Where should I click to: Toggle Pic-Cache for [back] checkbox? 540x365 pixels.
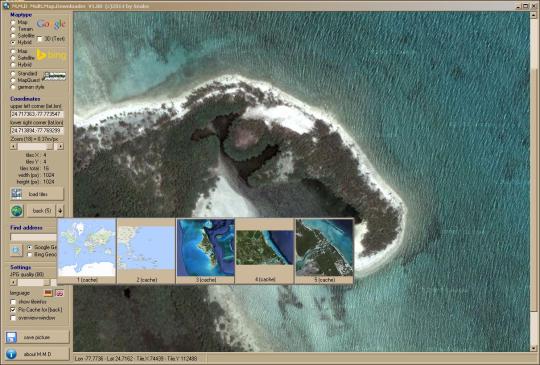point(13,310)
